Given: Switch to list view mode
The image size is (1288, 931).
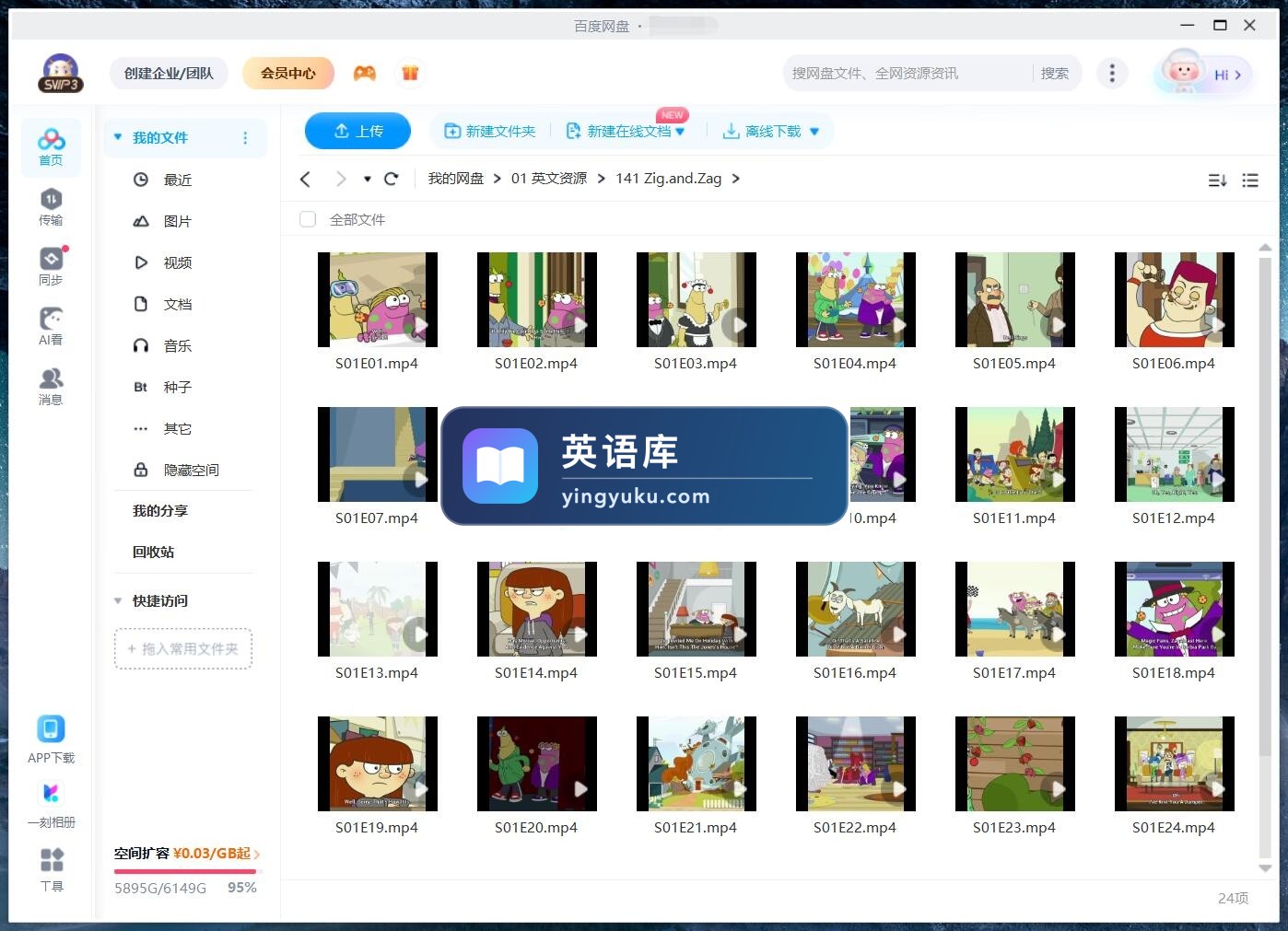Looking at the screenshot, I should click(x=1250, y=180).
